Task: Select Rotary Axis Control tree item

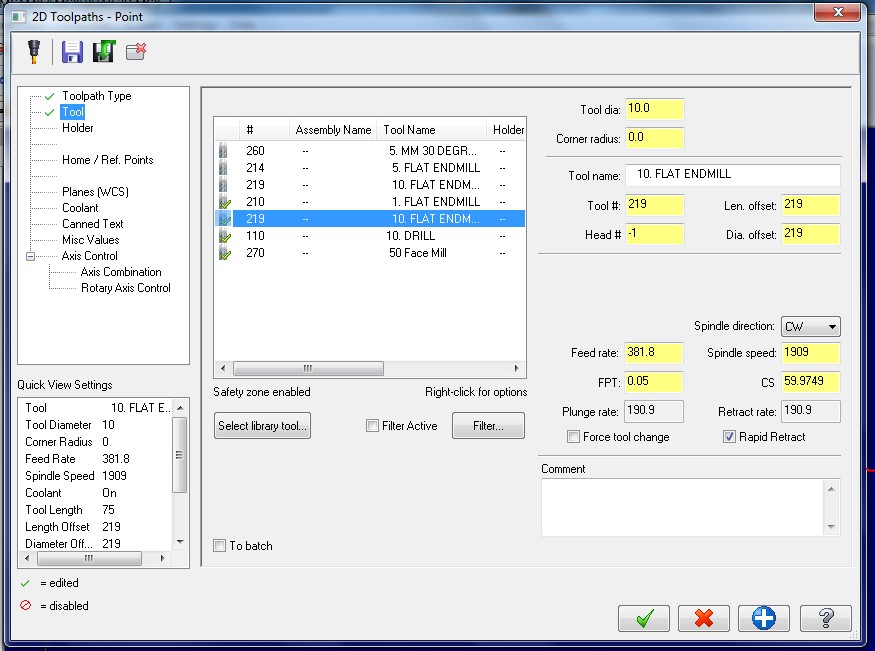Action: pyautogui.click(x=126, y=288)
